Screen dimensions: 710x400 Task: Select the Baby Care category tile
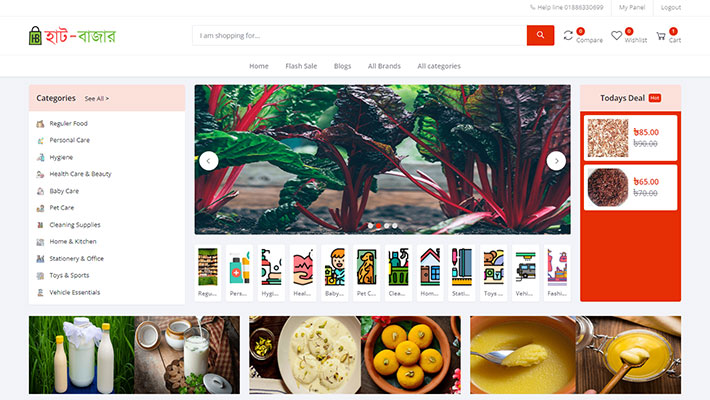point(335,273)
